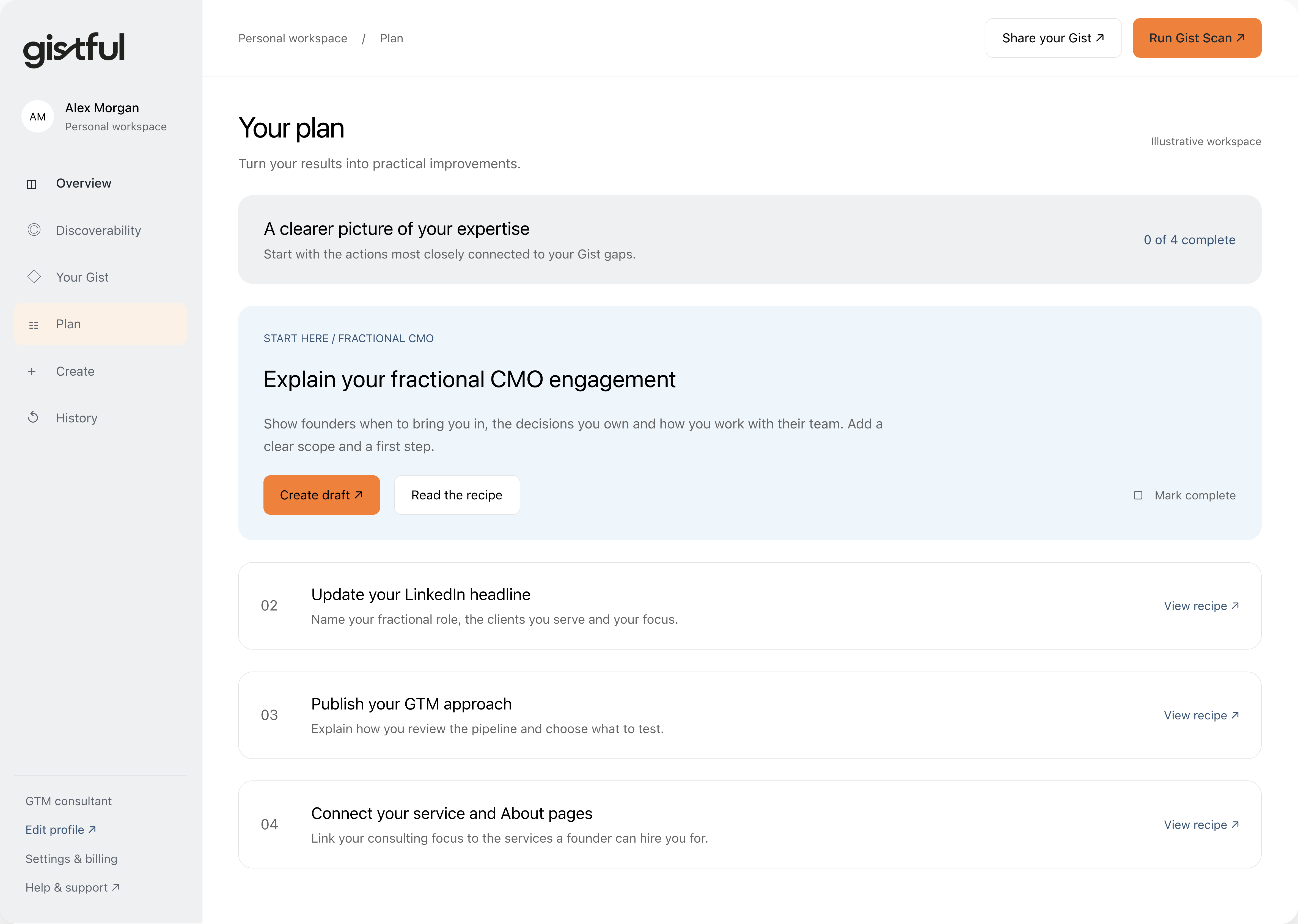Select the Plan sidebar item
Screen dimensions: 1298x924
point(101,324)
